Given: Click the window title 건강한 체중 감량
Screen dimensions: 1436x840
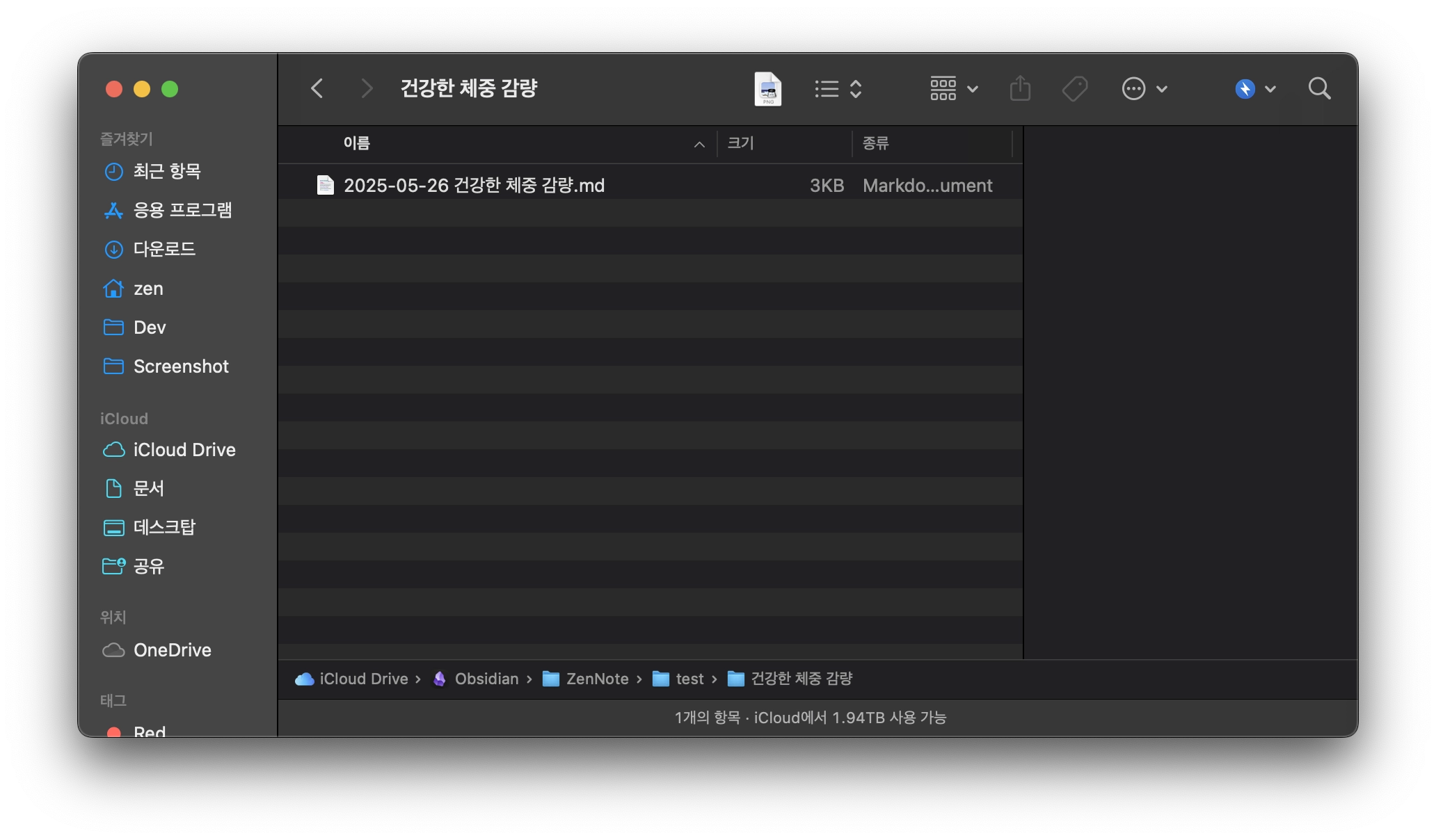Looking at the screenshot, I should [469, 88].
